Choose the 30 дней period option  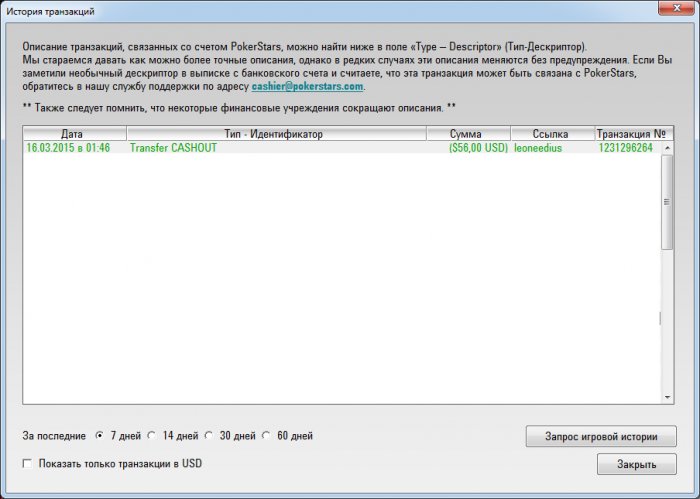208,435
